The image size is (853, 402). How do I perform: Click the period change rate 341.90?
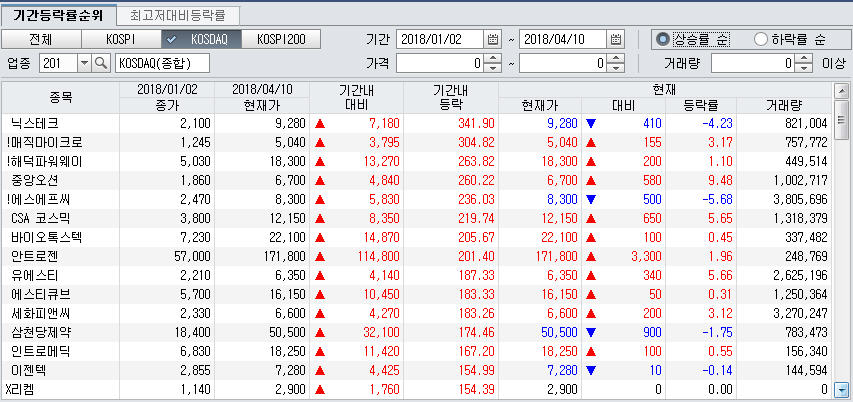[x=477, y=123]
